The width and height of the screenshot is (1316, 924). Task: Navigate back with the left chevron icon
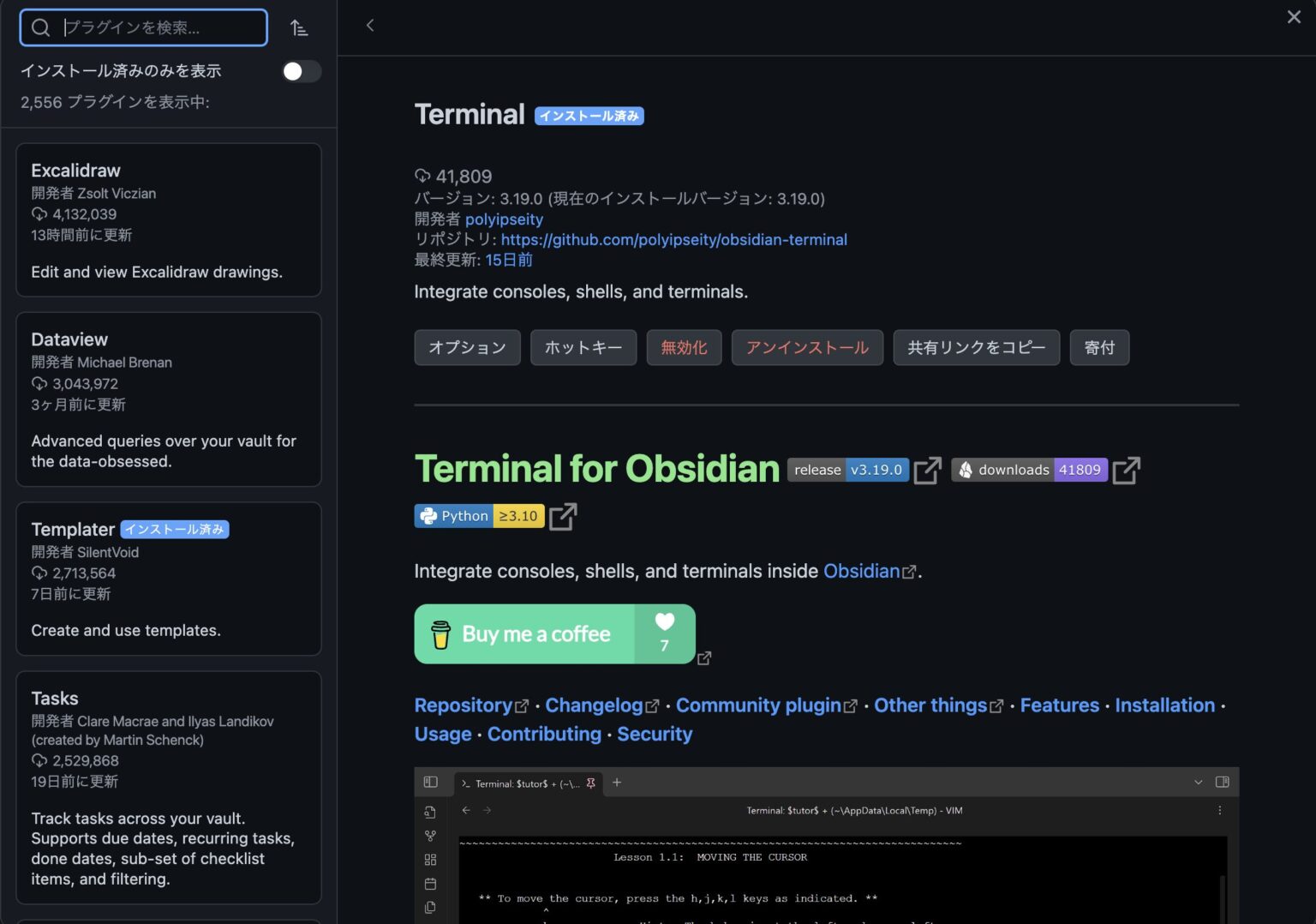pyautogui.click(x=369, y=25)
